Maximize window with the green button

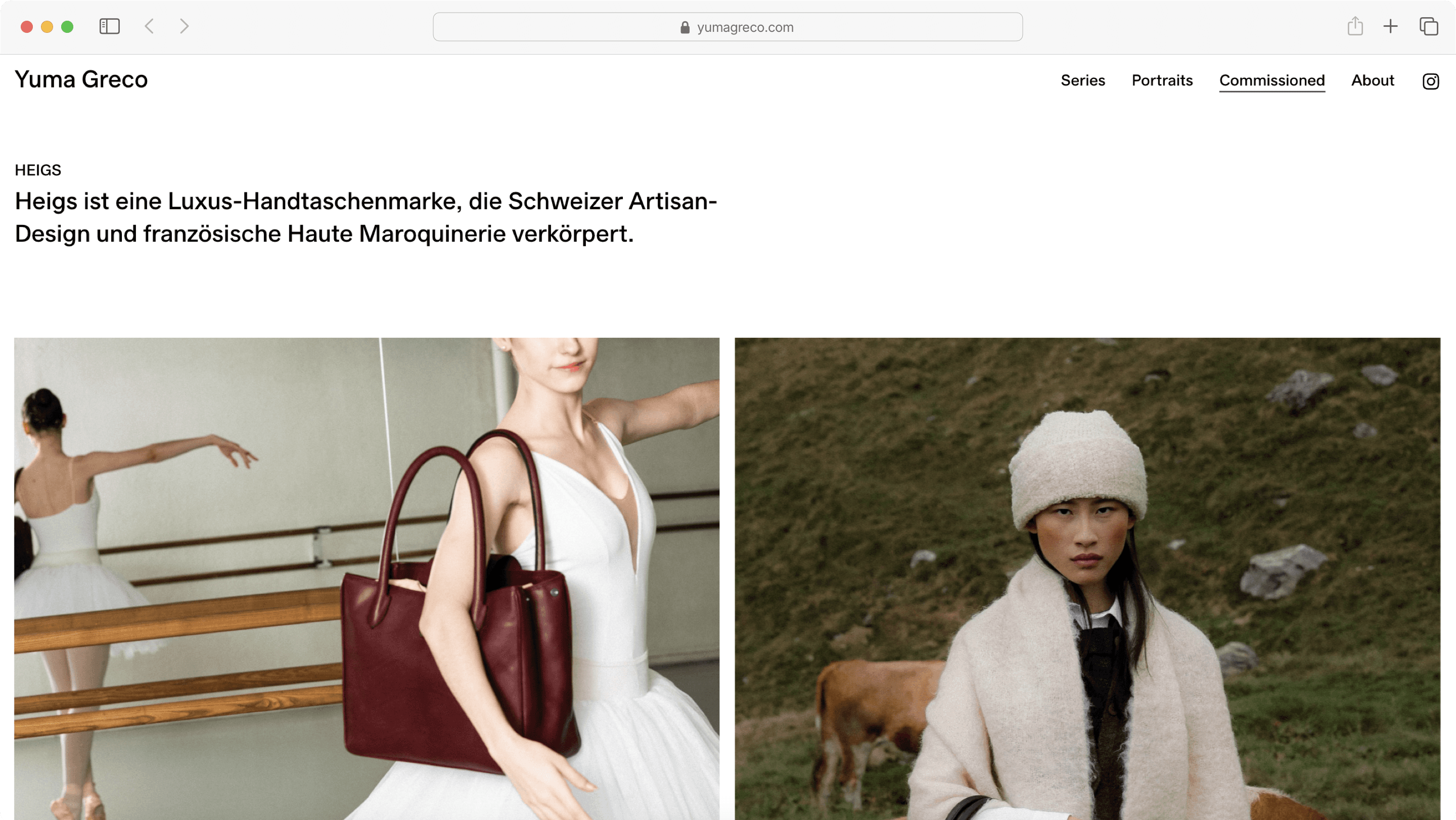click(x=67, y=27)
